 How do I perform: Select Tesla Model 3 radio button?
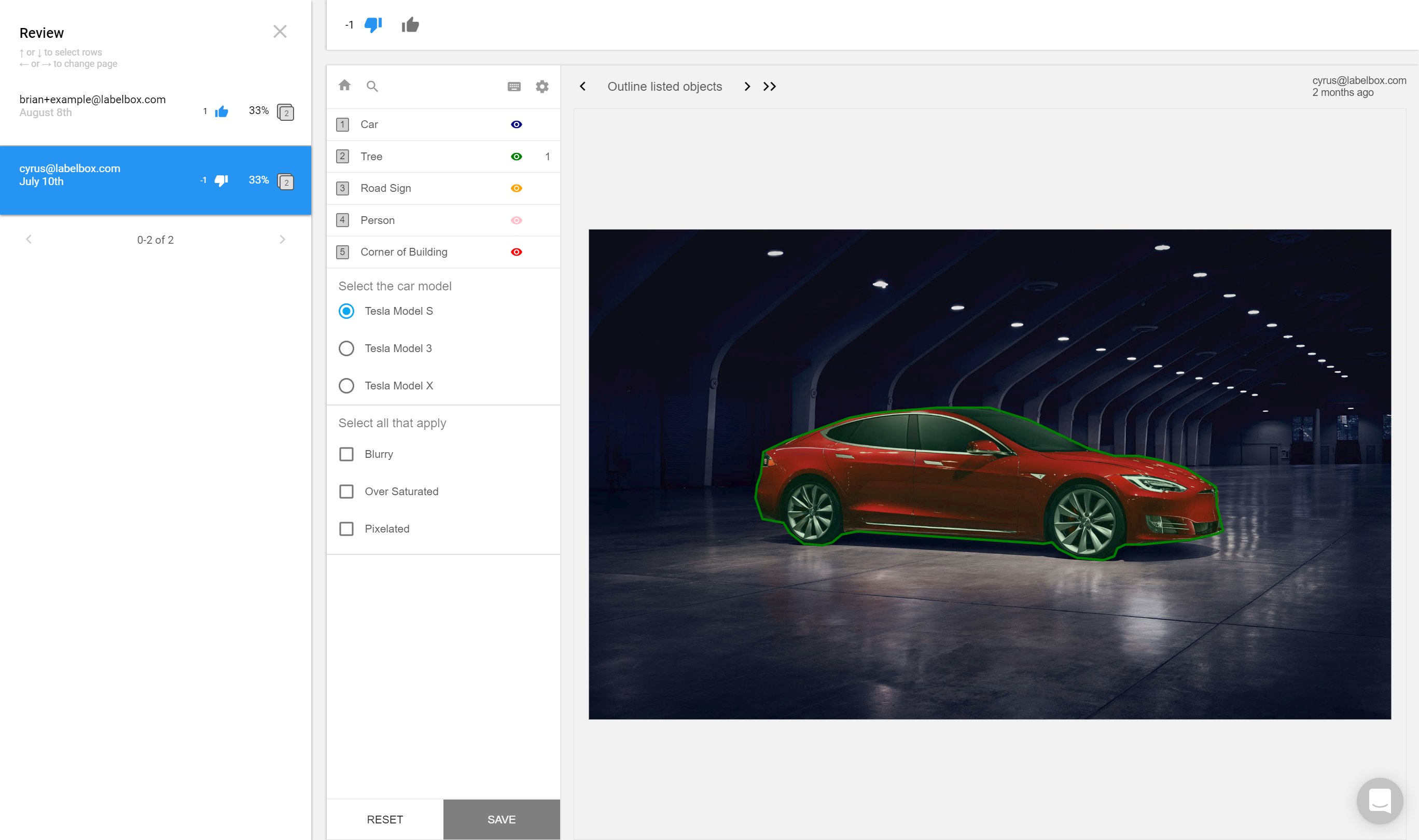pyautogui.click(x=346, y=348)
